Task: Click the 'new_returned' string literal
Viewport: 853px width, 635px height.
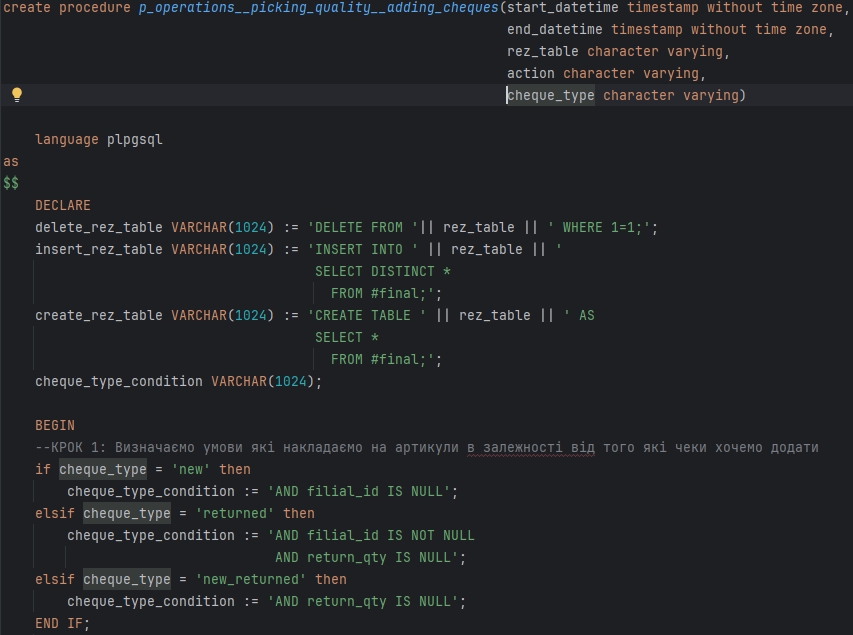Action: [250, 579]
